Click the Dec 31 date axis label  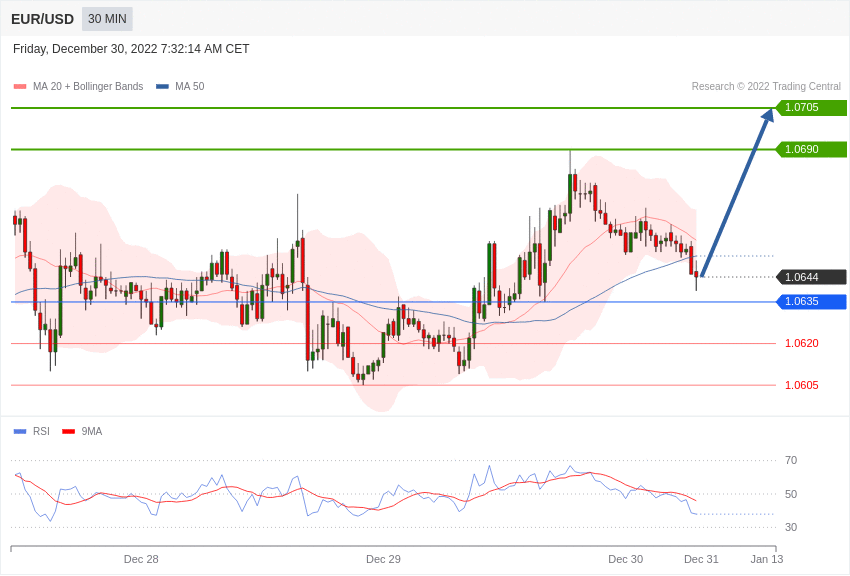[x=701, y=559]
